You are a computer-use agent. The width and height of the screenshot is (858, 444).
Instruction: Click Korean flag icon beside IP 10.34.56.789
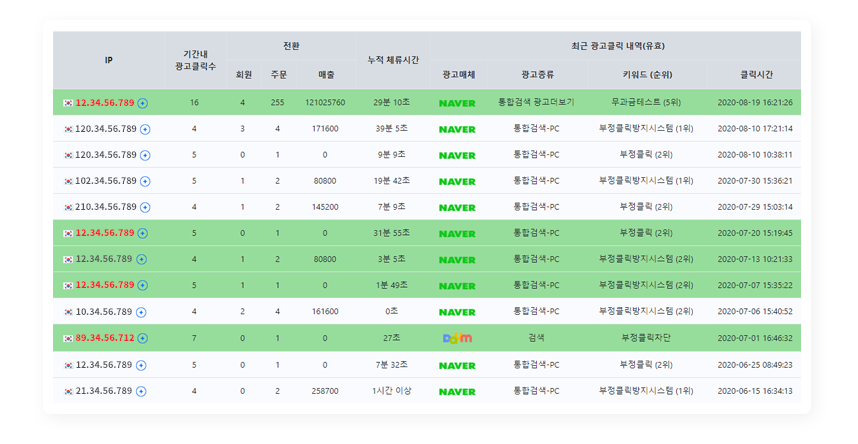pyautogui.click(x=68, y=312)
